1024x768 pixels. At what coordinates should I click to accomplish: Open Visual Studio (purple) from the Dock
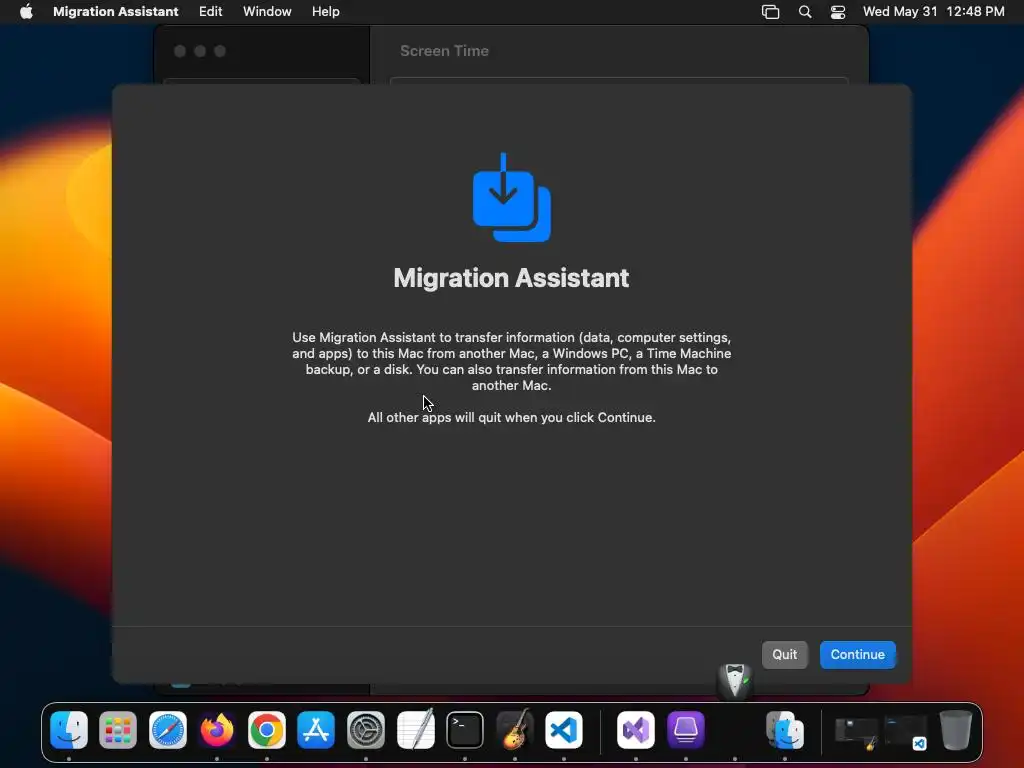636,729
